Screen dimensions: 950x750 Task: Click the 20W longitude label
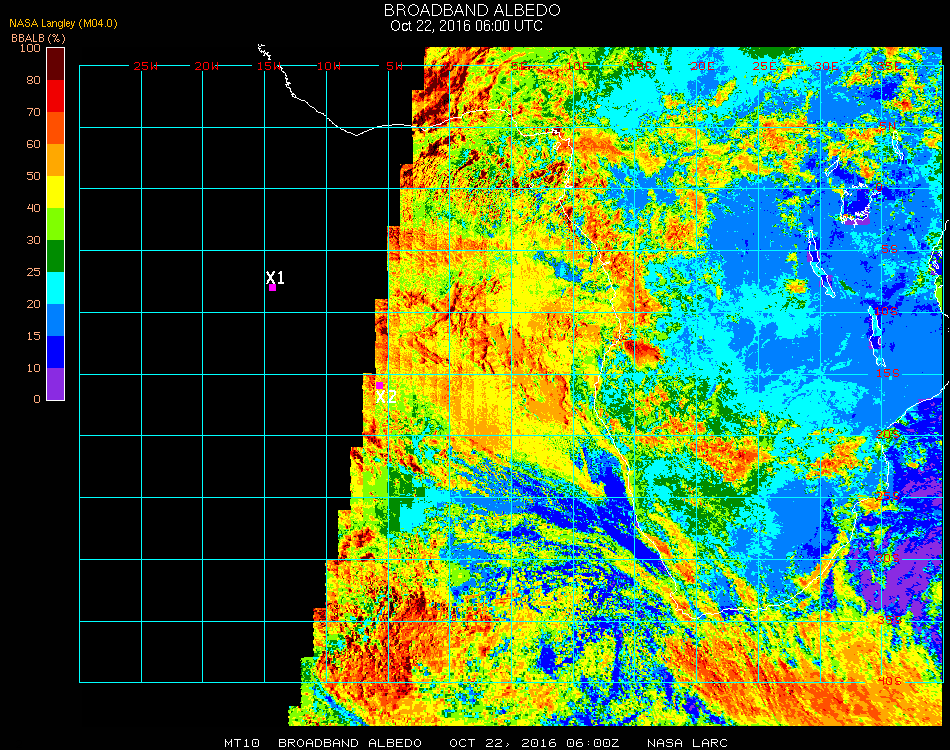click(x=207, y=66)
